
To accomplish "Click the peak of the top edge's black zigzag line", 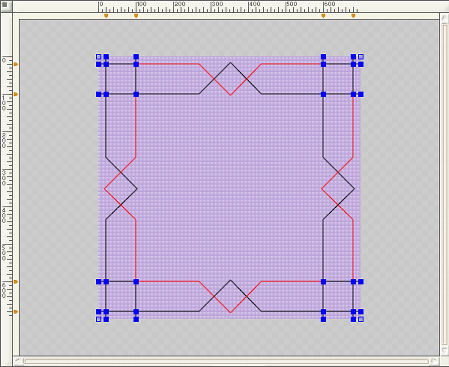I will (x=230, y=62).
